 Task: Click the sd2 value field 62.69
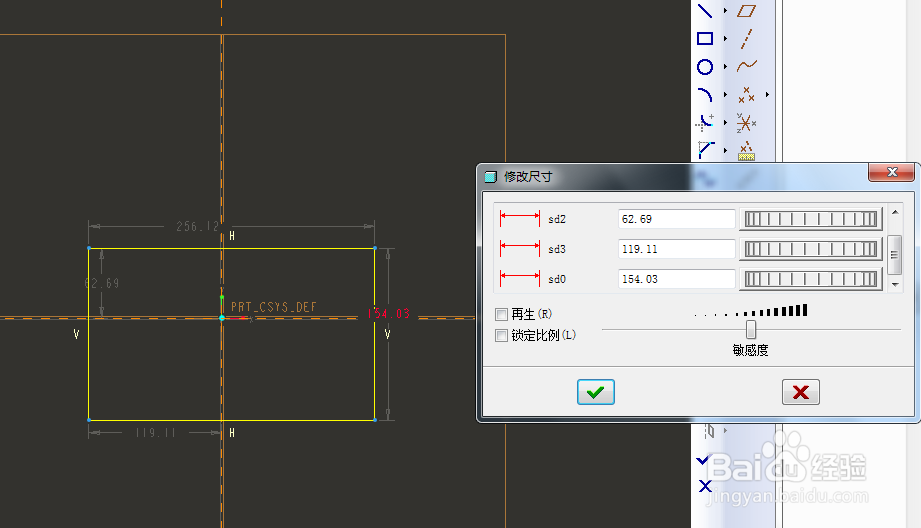pos(676,219)
